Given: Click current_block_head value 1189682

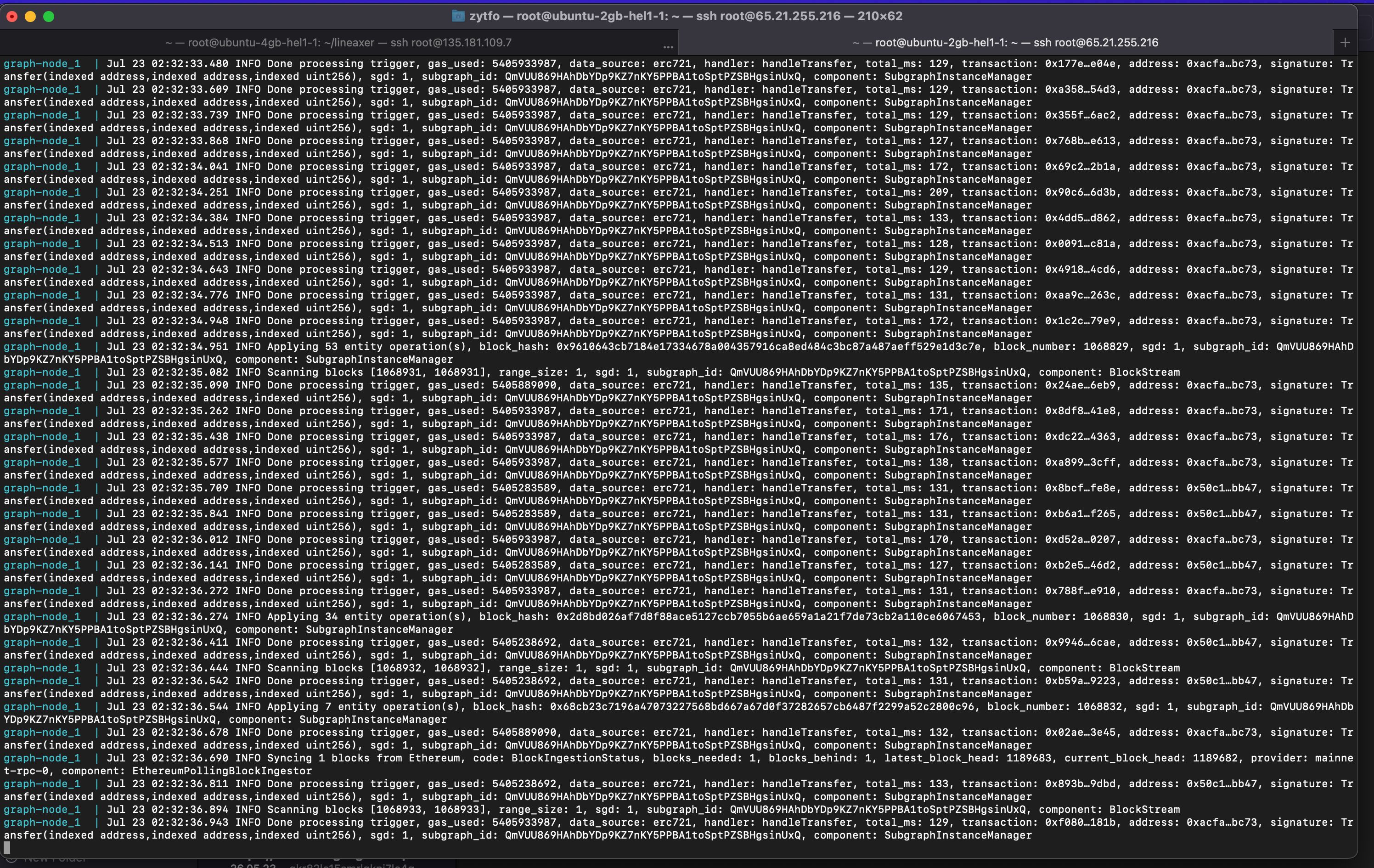Looking at the screenshot, I should click(x=1216, y=758).
